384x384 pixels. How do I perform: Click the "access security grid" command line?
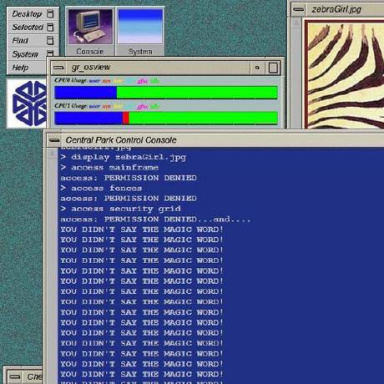[x=121, y=209]
